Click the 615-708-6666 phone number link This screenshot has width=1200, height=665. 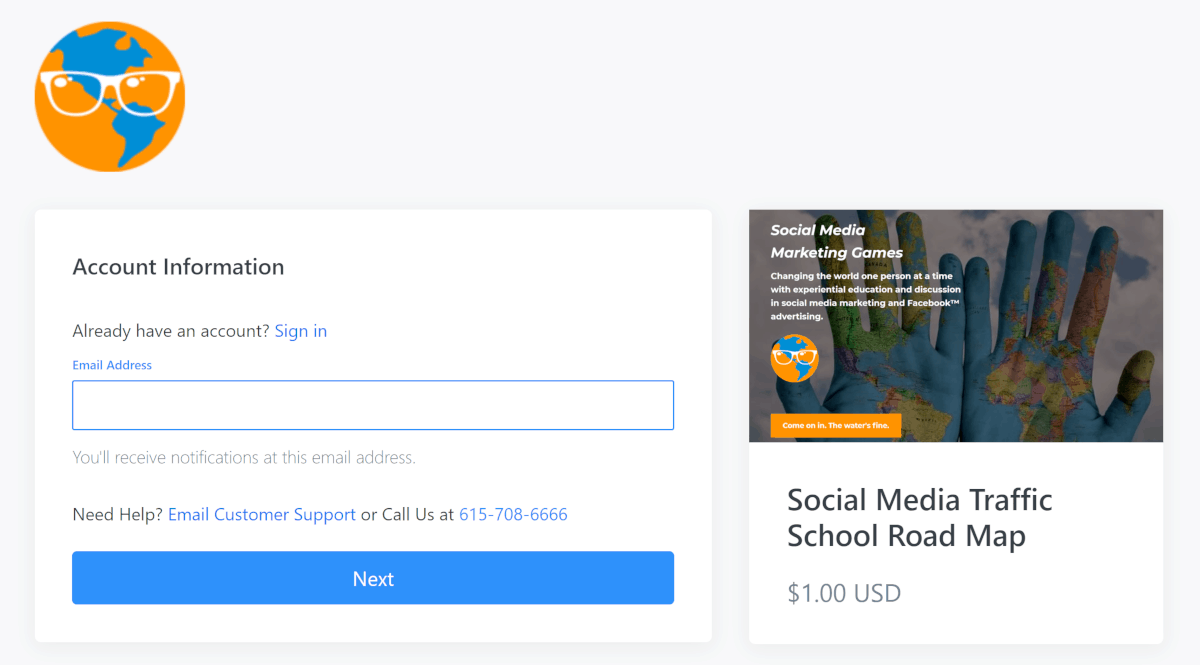point(513,515)
